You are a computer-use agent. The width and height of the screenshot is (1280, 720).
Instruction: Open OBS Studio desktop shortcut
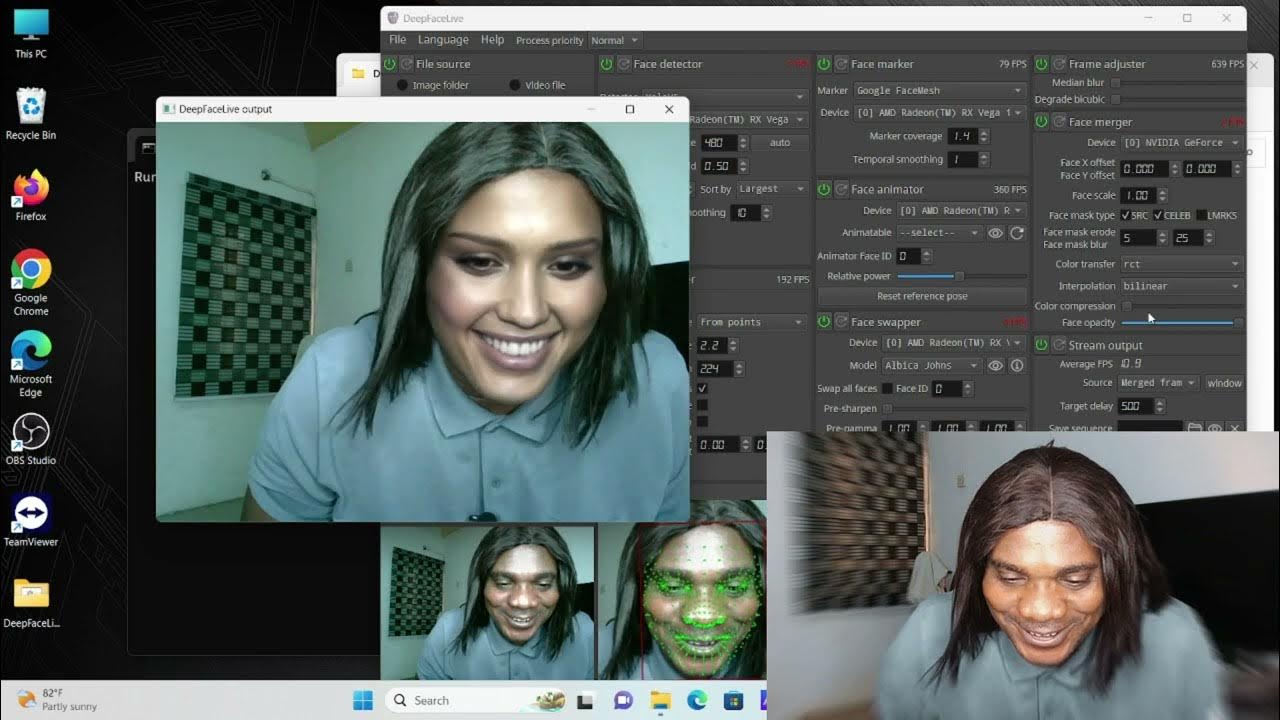point(30,439)
